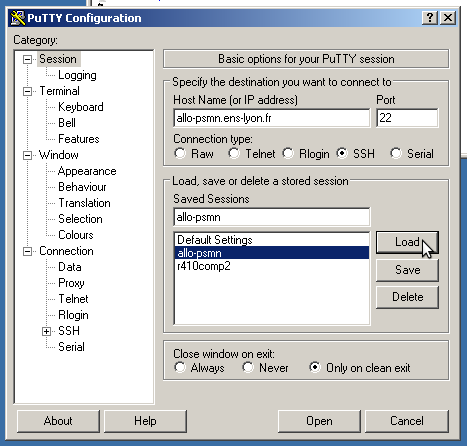
Task: Open the Logging category
Action: [77, 75]
